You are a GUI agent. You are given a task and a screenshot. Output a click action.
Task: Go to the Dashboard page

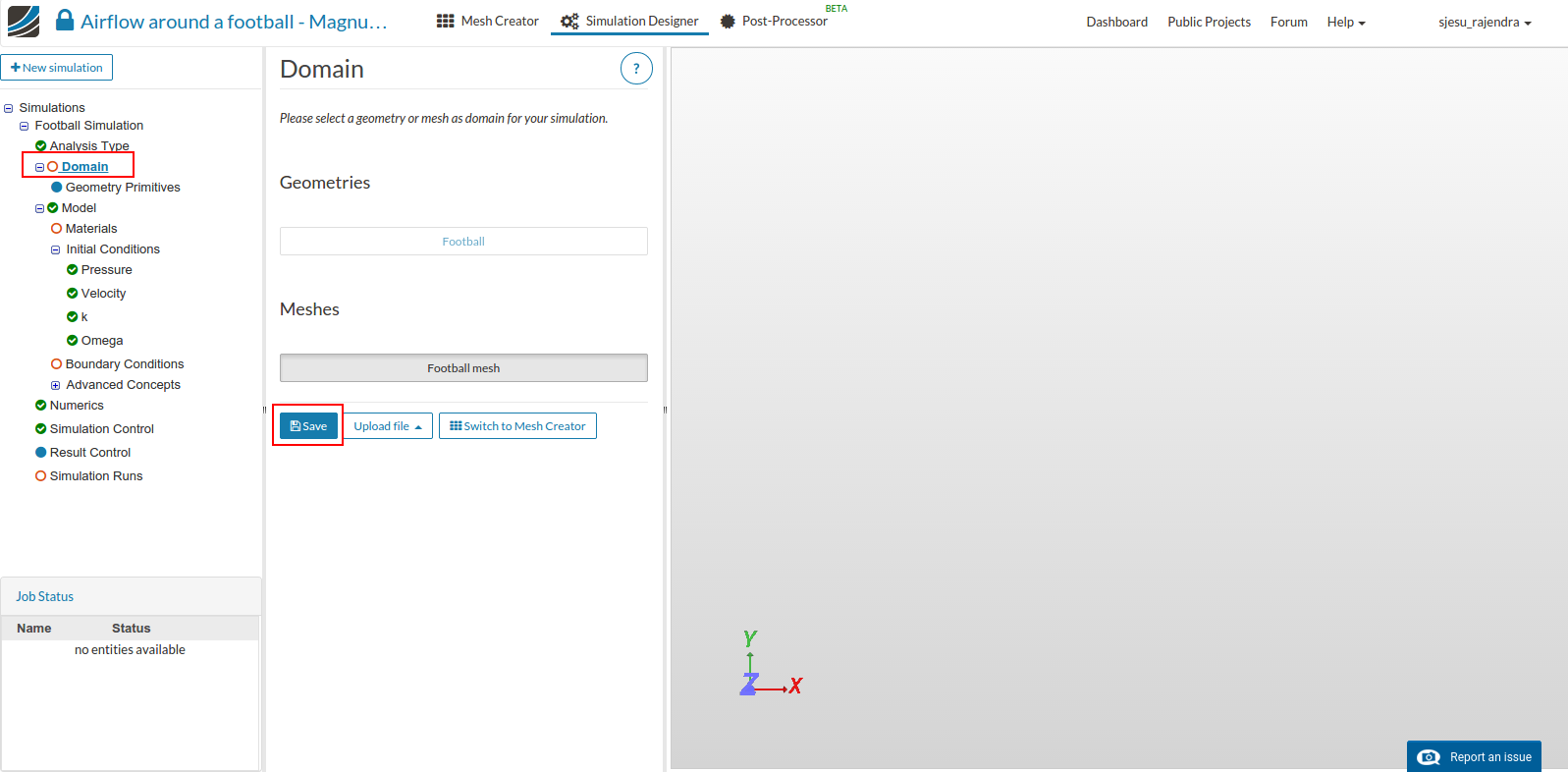[1117, 23]
